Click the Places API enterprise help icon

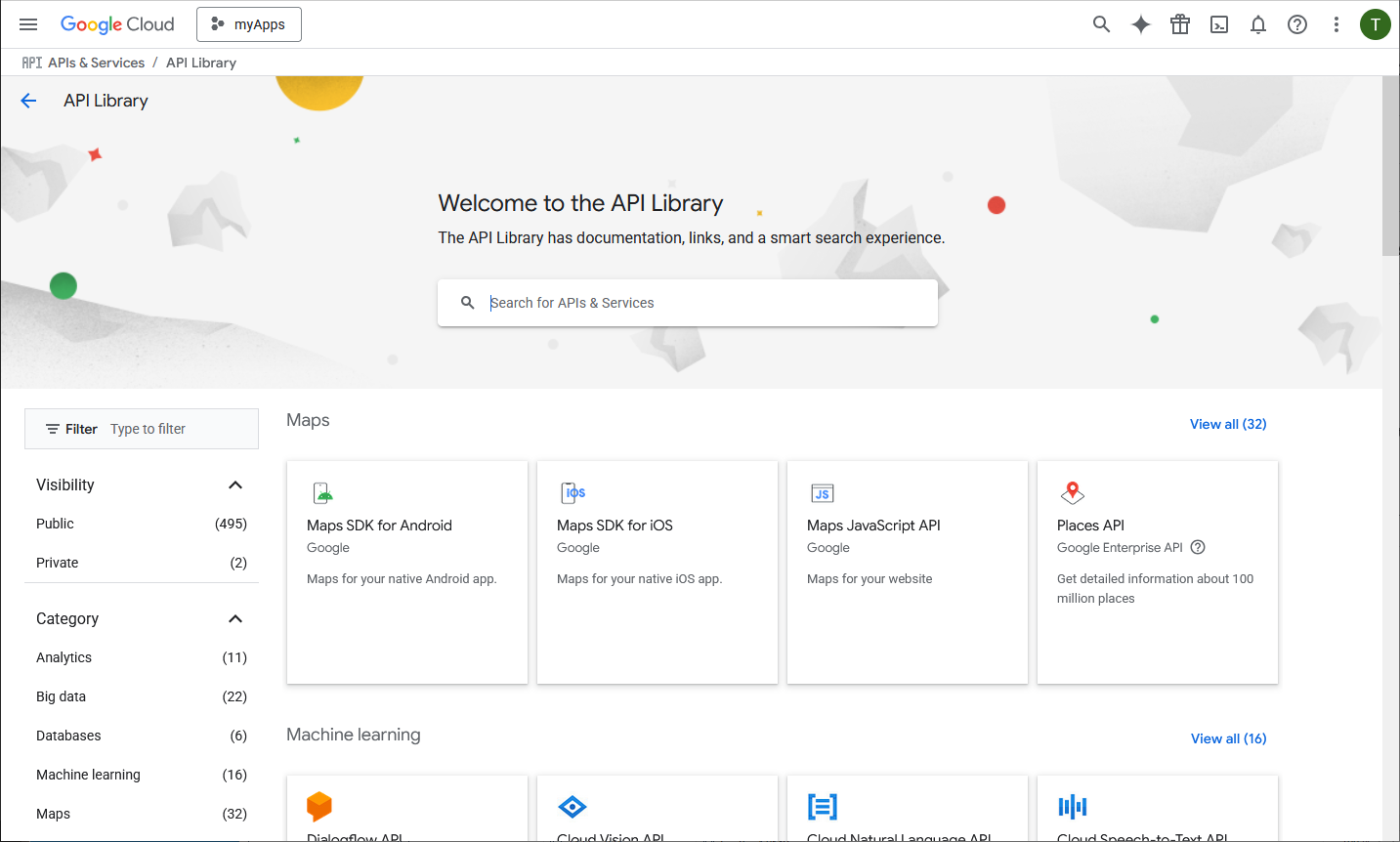click(x=1198, y=547)
